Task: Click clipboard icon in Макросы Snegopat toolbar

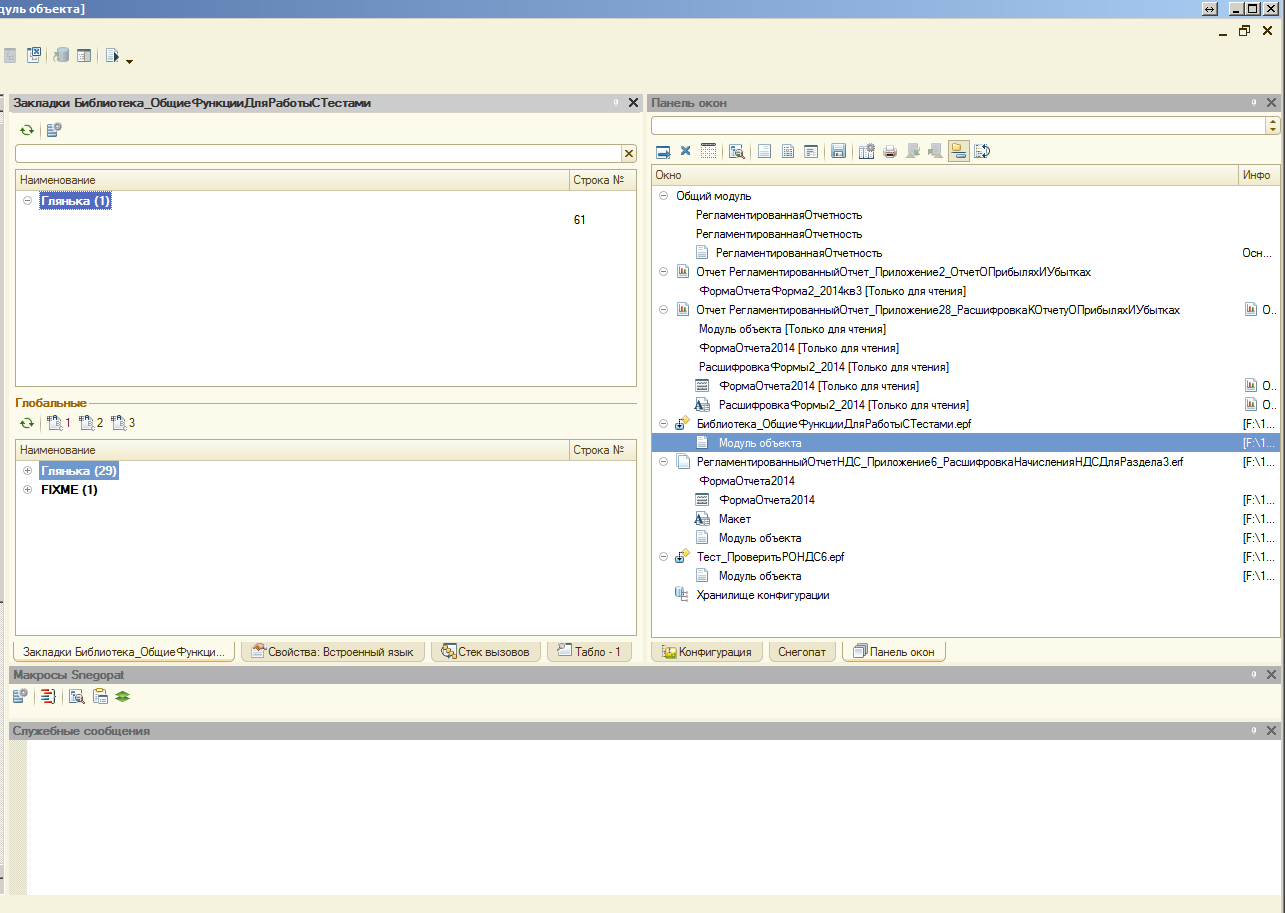Action: click(x=100, y=696)
